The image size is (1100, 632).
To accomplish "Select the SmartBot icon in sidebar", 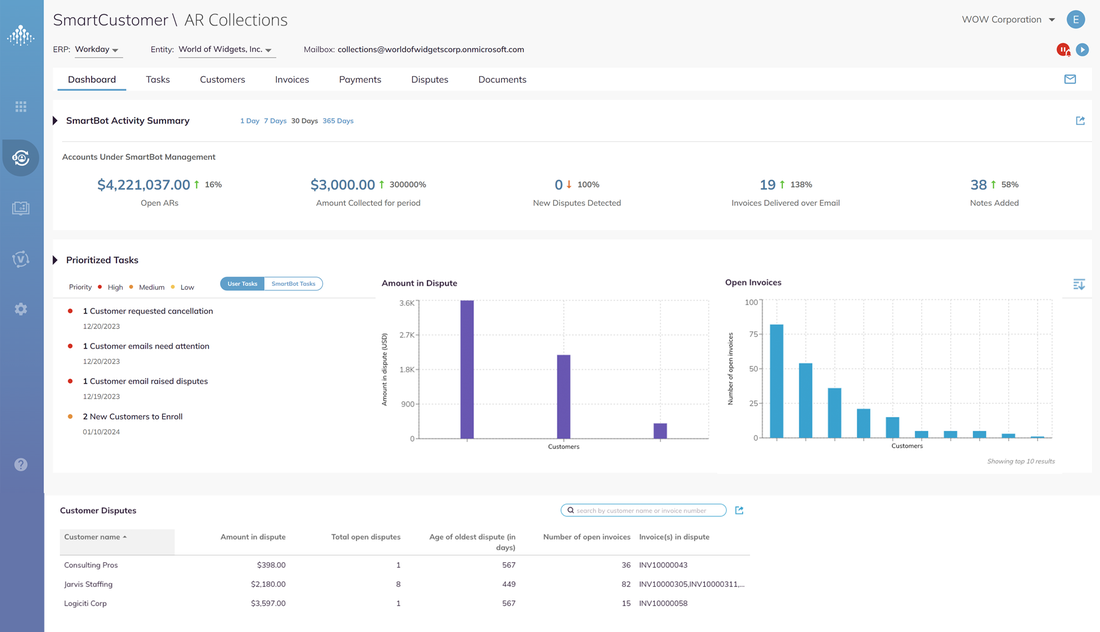I will pyautogui.click(x=21, y=158).
